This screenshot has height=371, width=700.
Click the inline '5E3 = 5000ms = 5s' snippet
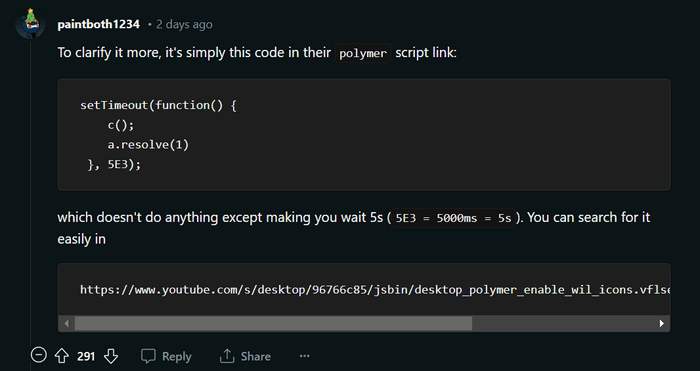453,218
